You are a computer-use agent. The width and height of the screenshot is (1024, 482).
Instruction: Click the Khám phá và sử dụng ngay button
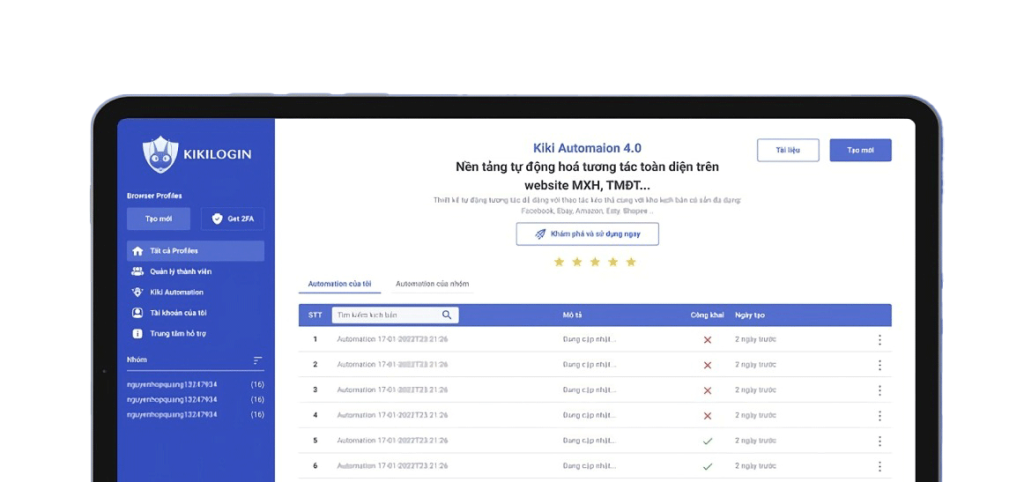[587, 234]
